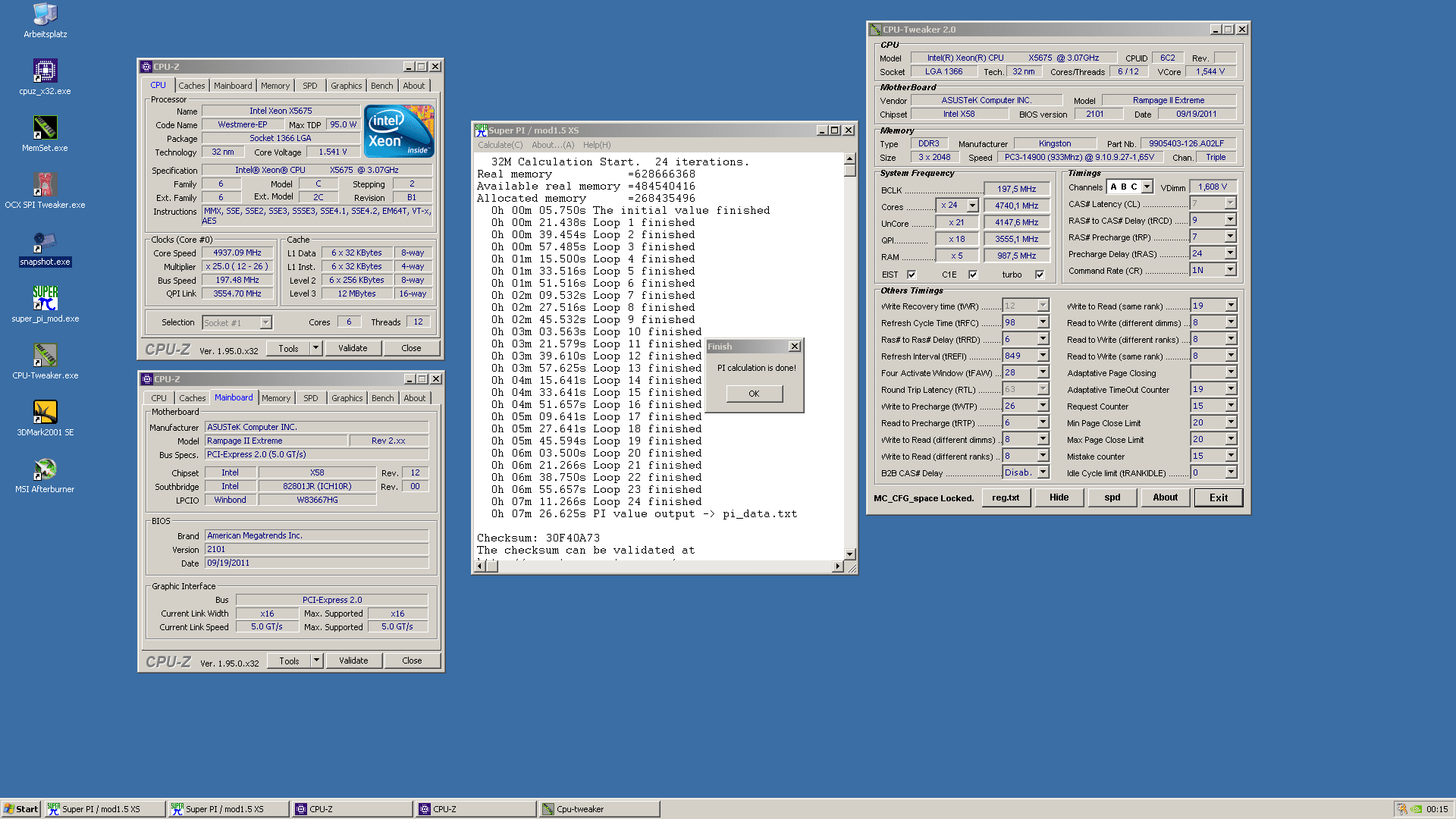Click Close in bottom CPU-Z window
Viewport: 1456px width, 819px height.
coord(412,661)
